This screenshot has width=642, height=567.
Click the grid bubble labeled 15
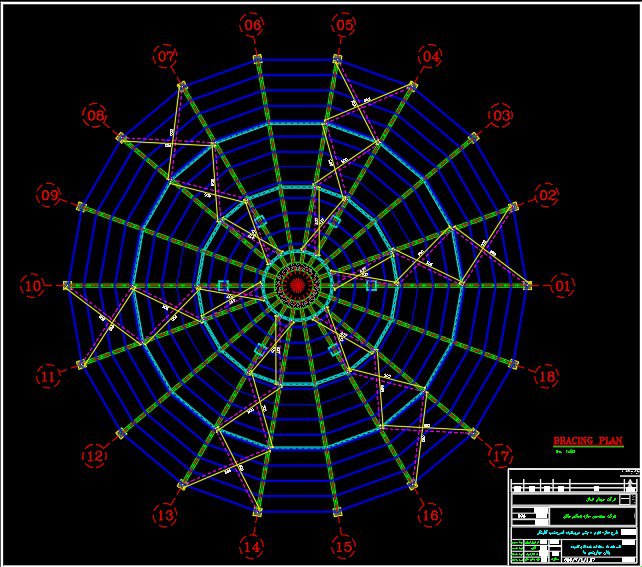tap(343, 547)
